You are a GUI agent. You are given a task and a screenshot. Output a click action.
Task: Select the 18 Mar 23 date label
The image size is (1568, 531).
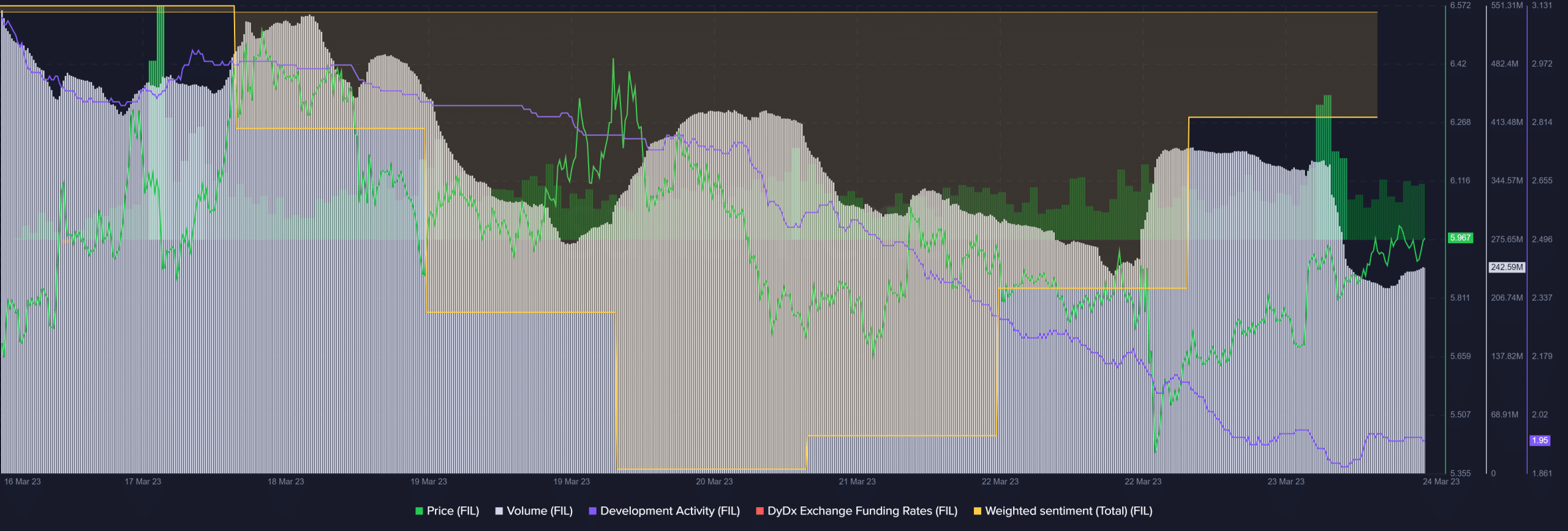click(x=285, y=481)
